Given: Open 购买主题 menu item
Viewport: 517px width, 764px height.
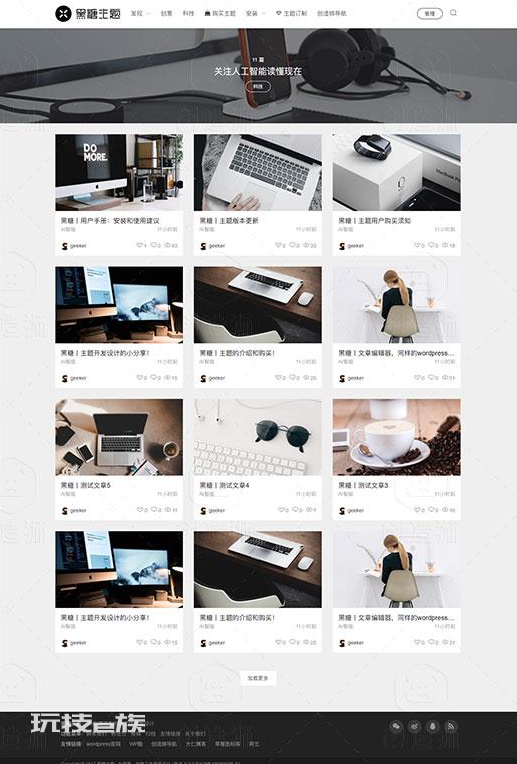Looking at the screenshot, I should [x=220, y=14].
